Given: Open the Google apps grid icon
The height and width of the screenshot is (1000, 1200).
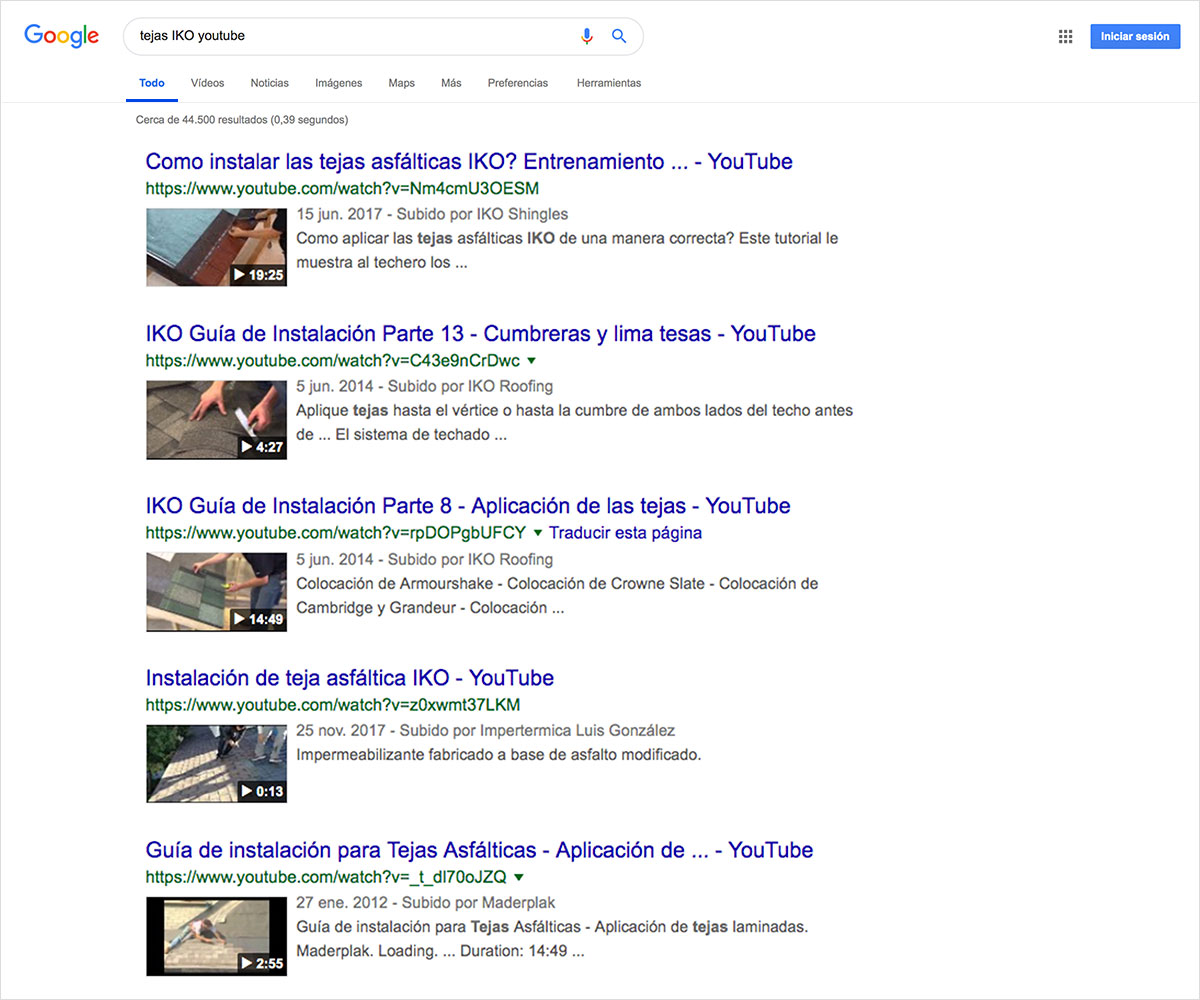Looking at the screenshot, I should click(1065, 36).
